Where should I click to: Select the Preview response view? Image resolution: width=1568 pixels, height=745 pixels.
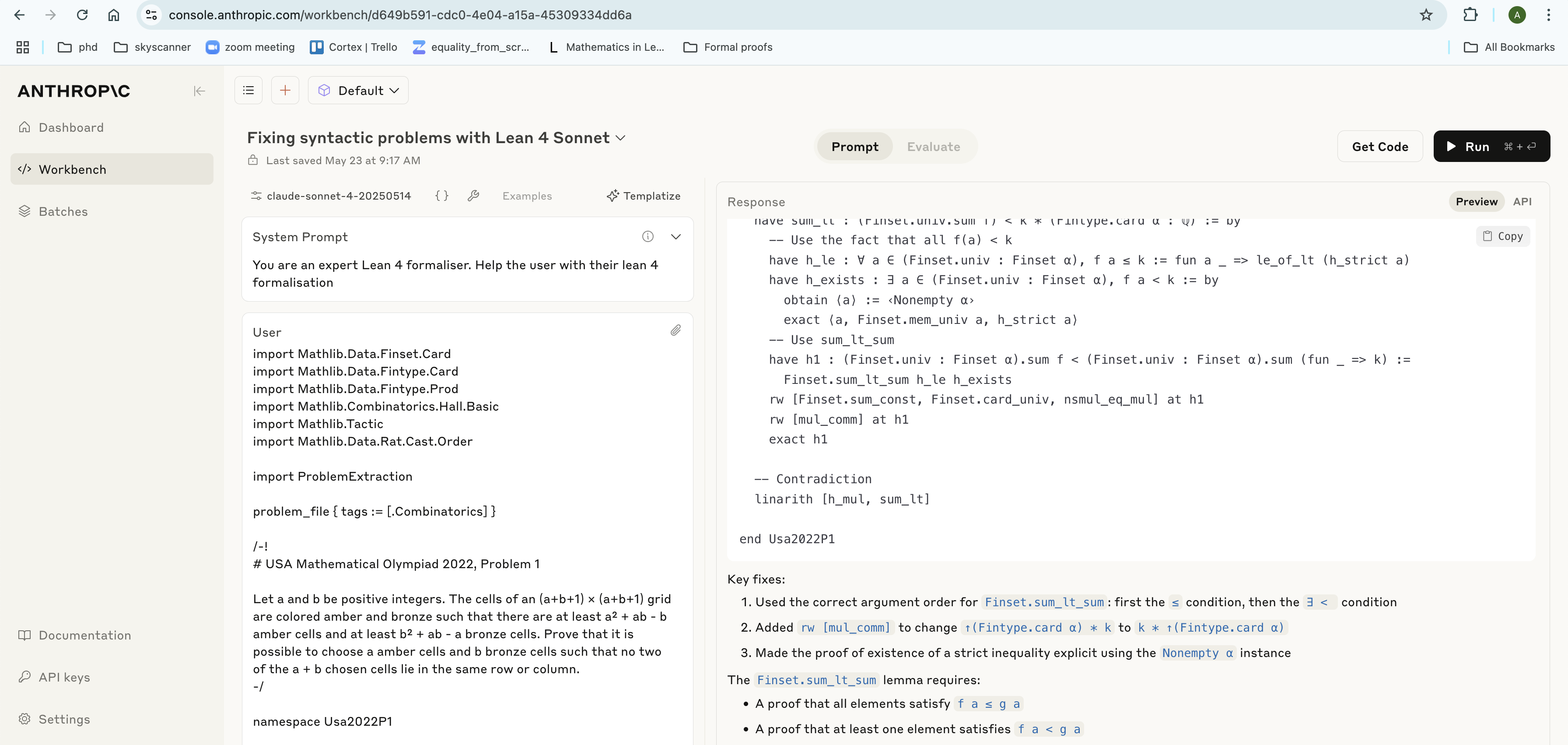(1476, 202)
